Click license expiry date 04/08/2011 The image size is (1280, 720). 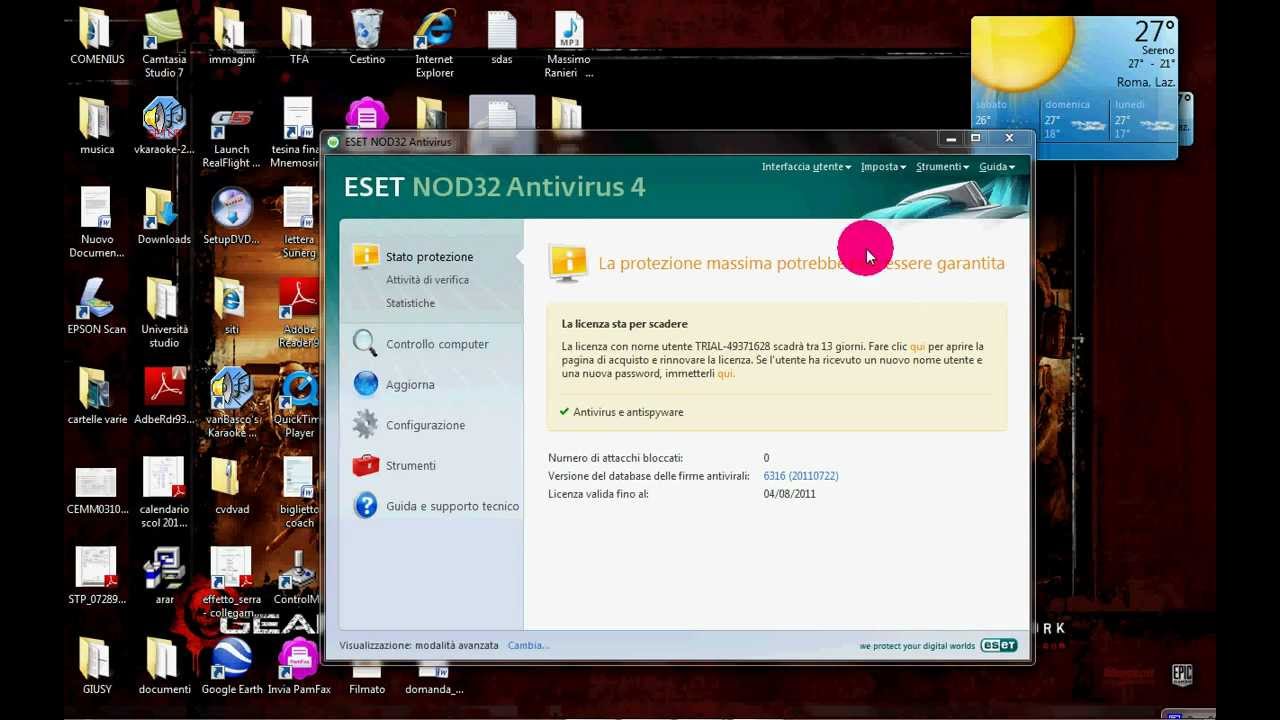pos(790,494)
